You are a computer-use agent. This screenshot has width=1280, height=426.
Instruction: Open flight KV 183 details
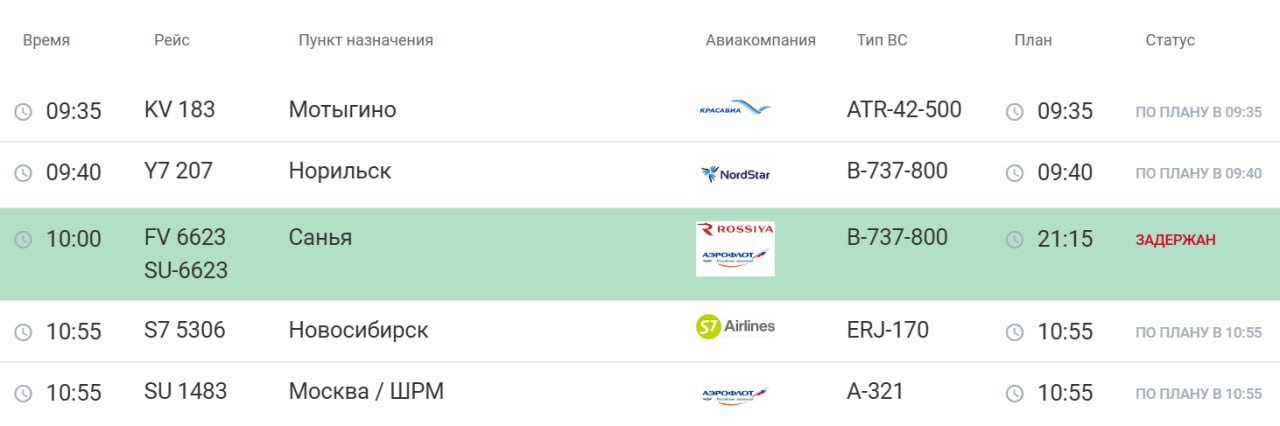pos(180,109)
